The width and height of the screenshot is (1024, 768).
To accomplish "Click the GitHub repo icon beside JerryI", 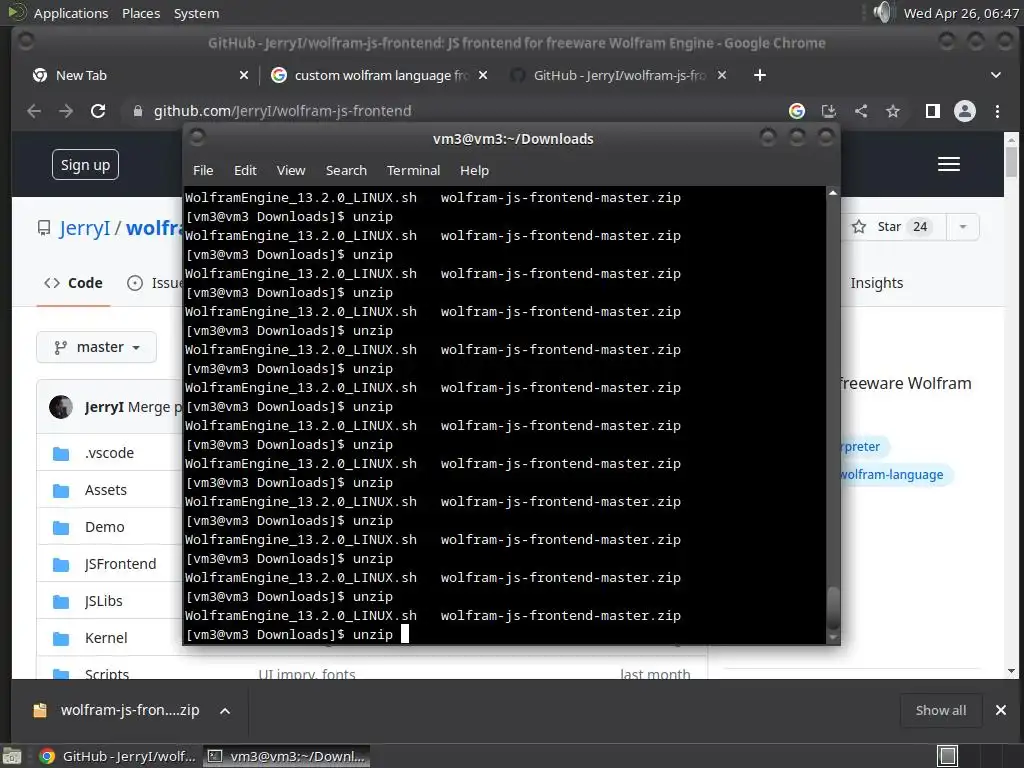I will pyautogui.click(x=44, y=228).
